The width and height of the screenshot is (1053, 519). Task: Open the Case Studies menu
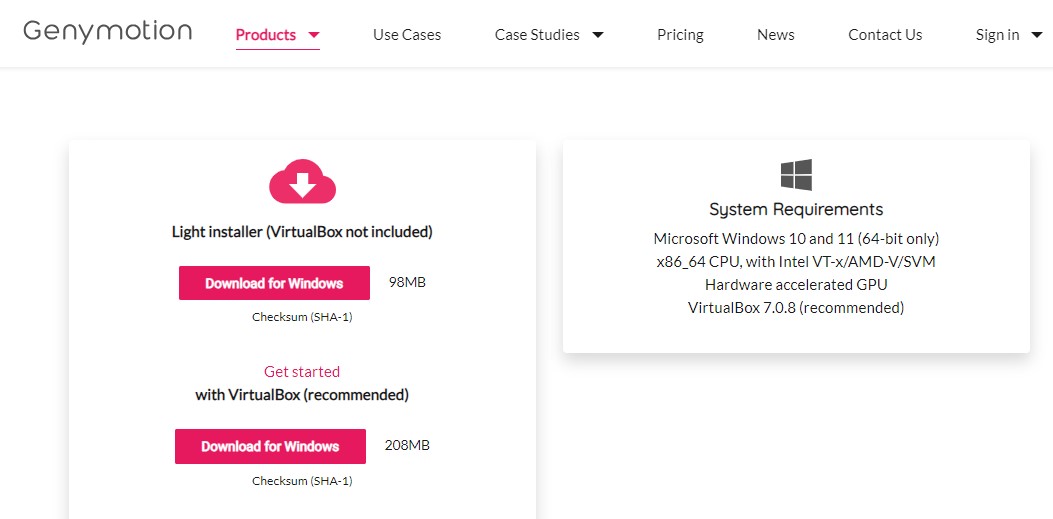(x=537, y=34)
